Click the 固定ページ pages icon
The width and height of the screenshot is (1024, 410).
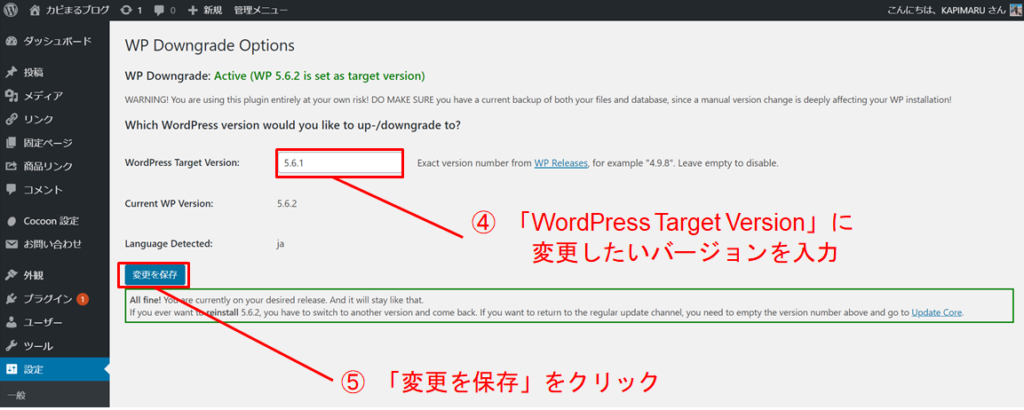click(x=11, y=143)
